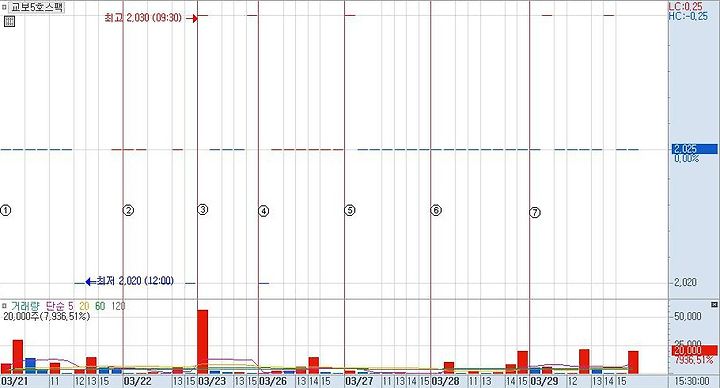This screenshot has width=720, height=388.
Task: Click the yellow 20 moving average legend
Action: pyautogui.click(x=84, y=306)
